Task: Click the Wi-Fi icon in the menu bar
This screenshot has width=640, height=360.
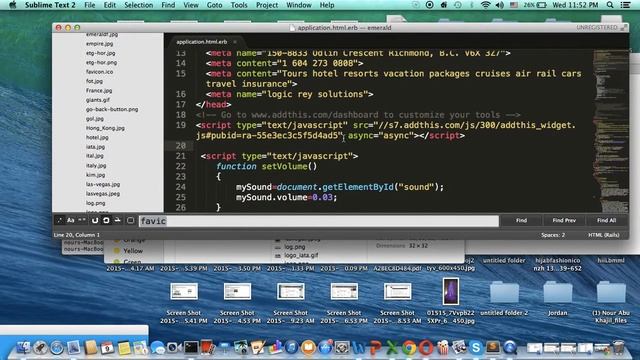Action: pos(485,5)
